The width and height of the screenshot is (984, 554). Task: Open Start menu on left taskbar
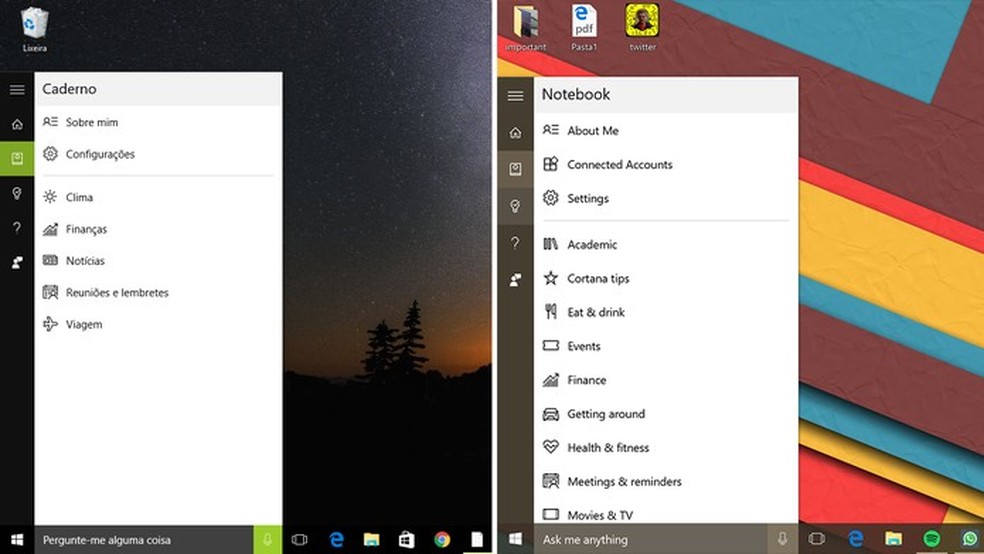click(17, 540)
